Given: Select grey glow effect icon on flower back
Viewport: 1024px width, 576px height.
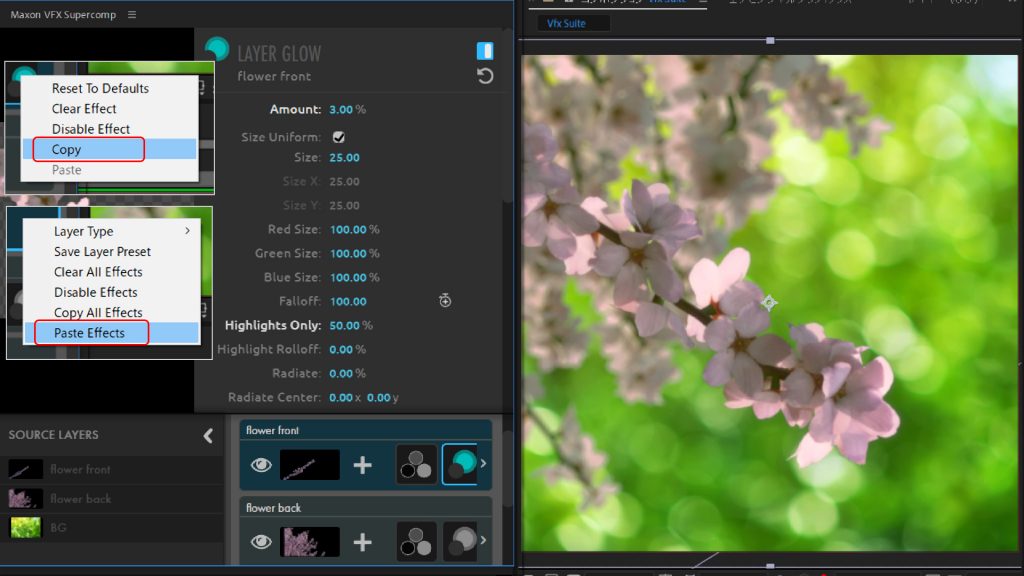Looking at the screenshot, I should (460, 541).
